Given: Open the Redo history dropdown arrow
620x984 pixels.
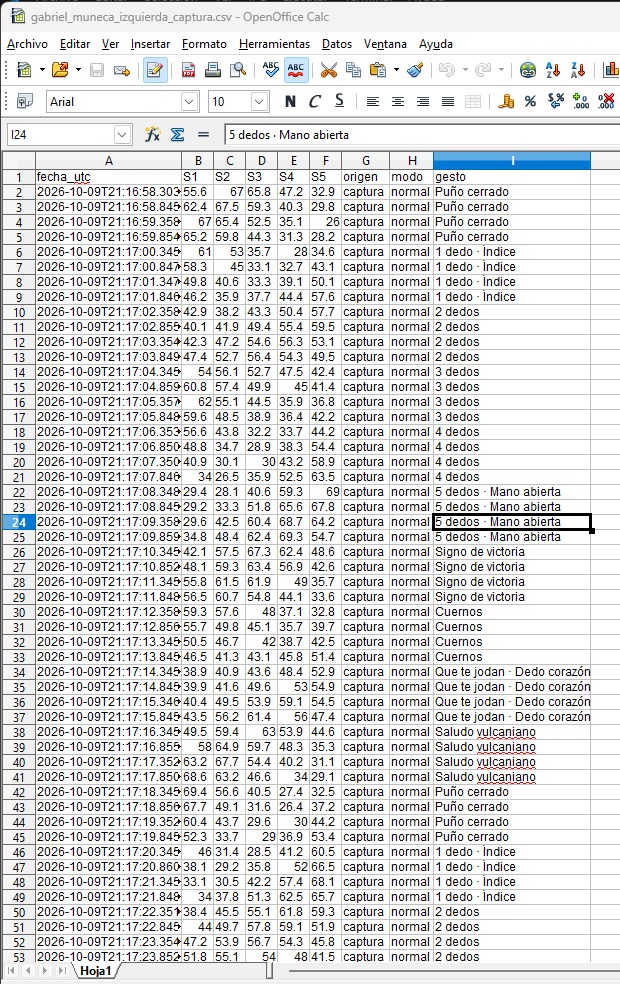Looking at the screenshot, I should pos(501,70).
